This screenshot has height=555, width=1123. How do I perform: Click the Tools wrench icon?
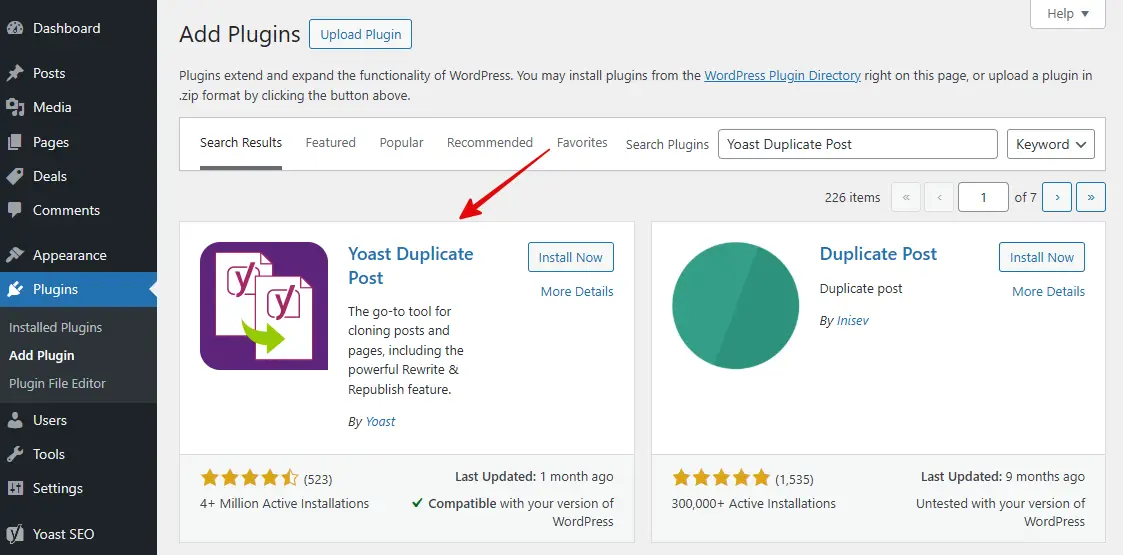click(15, 454)
